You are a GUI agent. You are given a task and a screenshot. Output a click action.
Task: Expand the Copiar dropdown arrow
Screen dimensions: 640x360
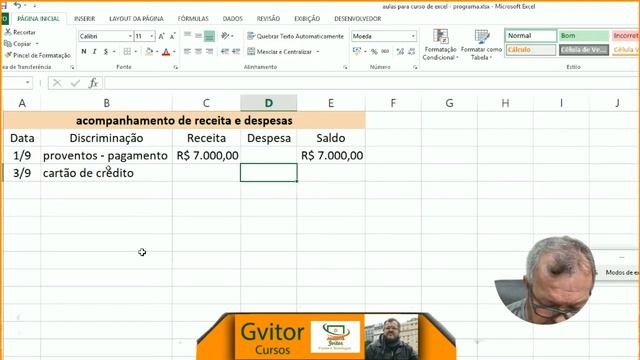tap(37, 44)
